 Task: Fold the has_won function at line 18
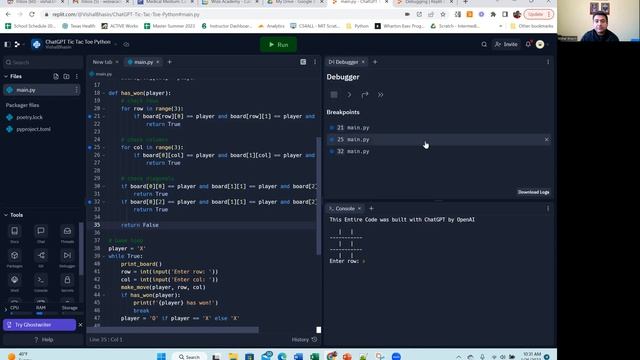coord(104,93)
